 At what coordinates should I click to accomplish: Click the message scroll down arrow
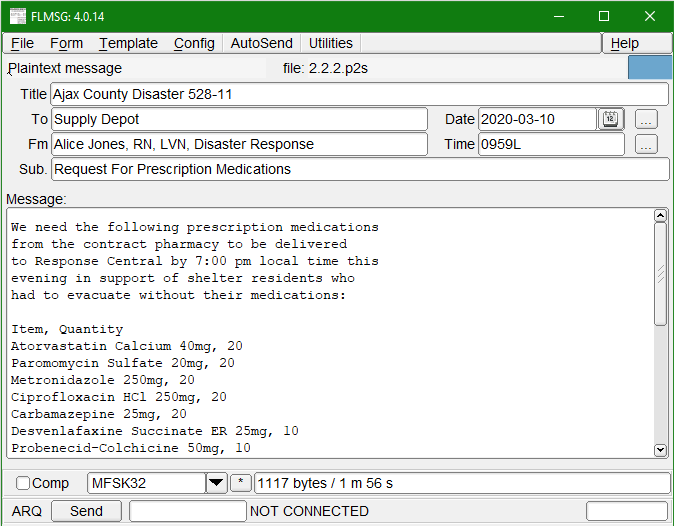660,451
